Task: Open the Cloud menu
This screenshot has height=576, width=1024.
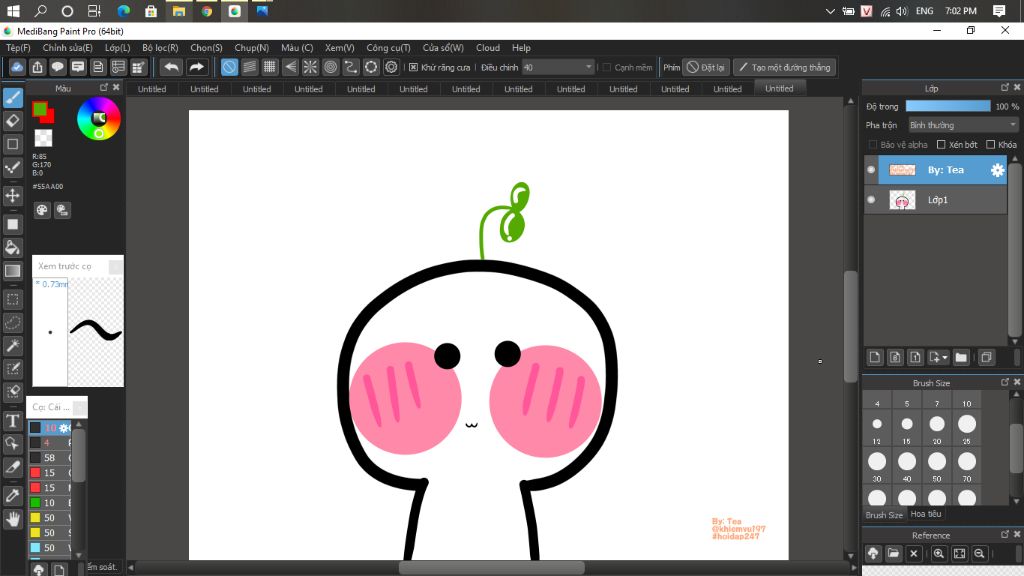Action: click(x=488, y=48)
